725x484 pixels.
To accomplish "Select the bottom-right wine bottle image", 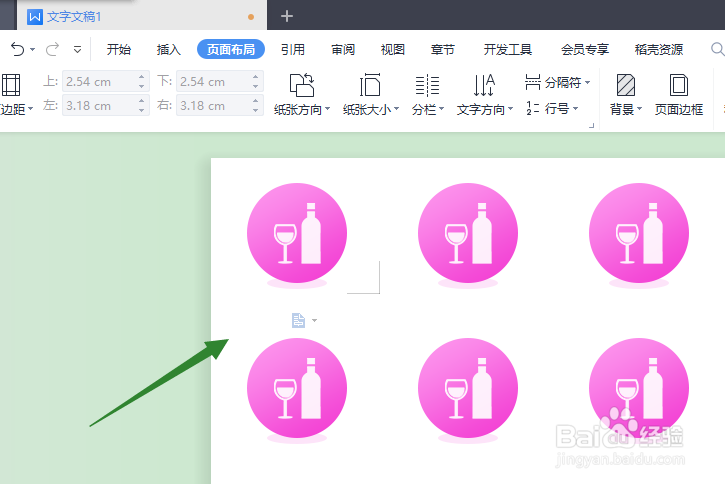I will 639,391.
